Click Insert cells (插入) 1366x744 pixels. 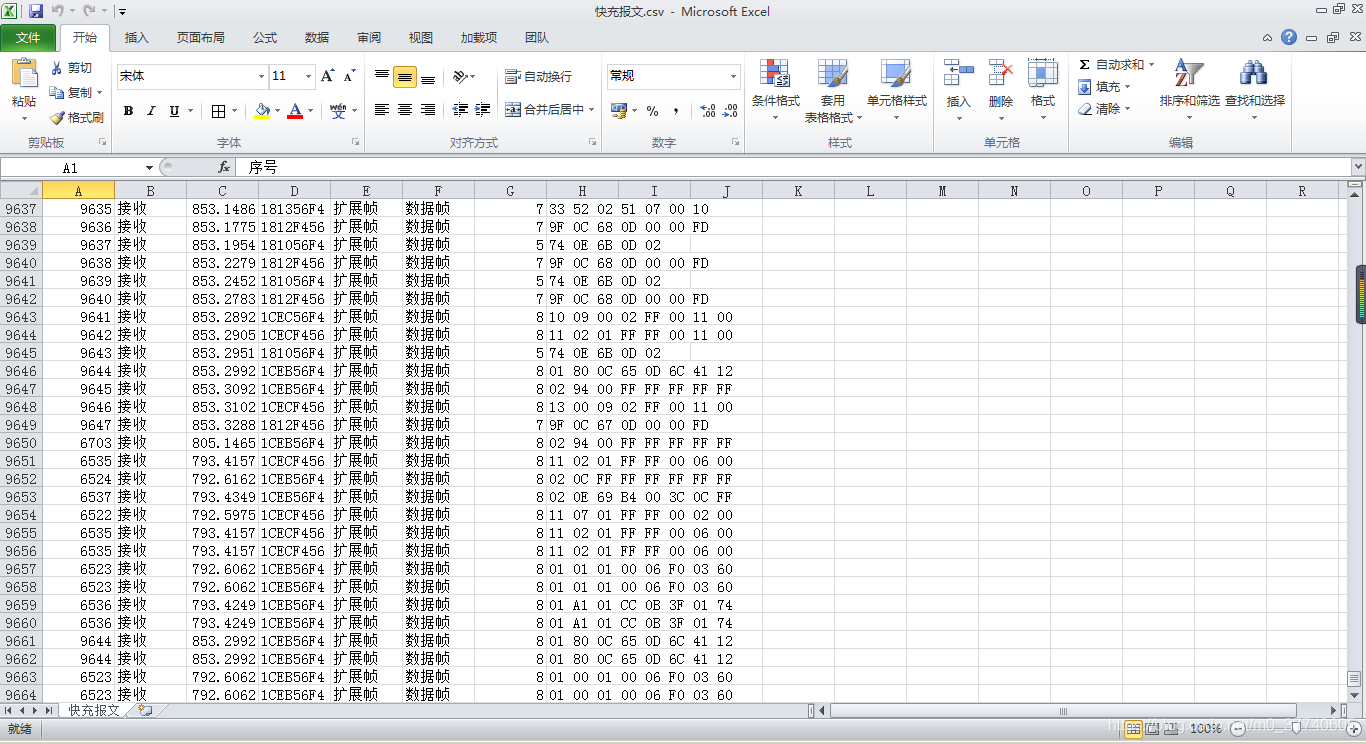pyautogui.click(x=959, y=90)
